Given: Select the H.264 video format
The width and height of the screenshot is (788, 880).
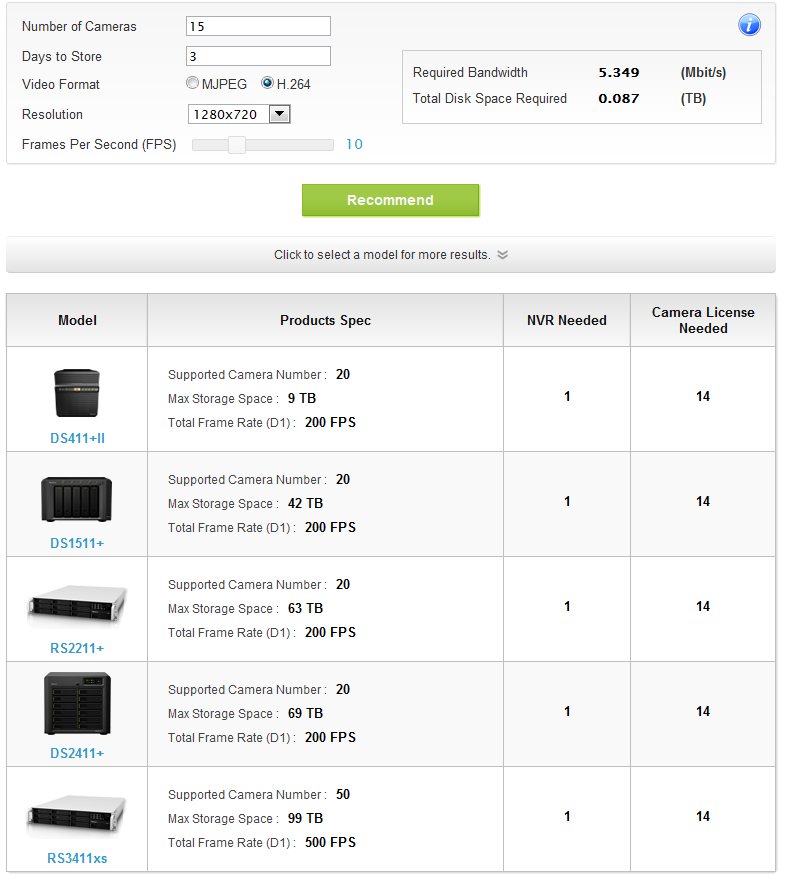Looking at the screenshot, I should 267,83.
